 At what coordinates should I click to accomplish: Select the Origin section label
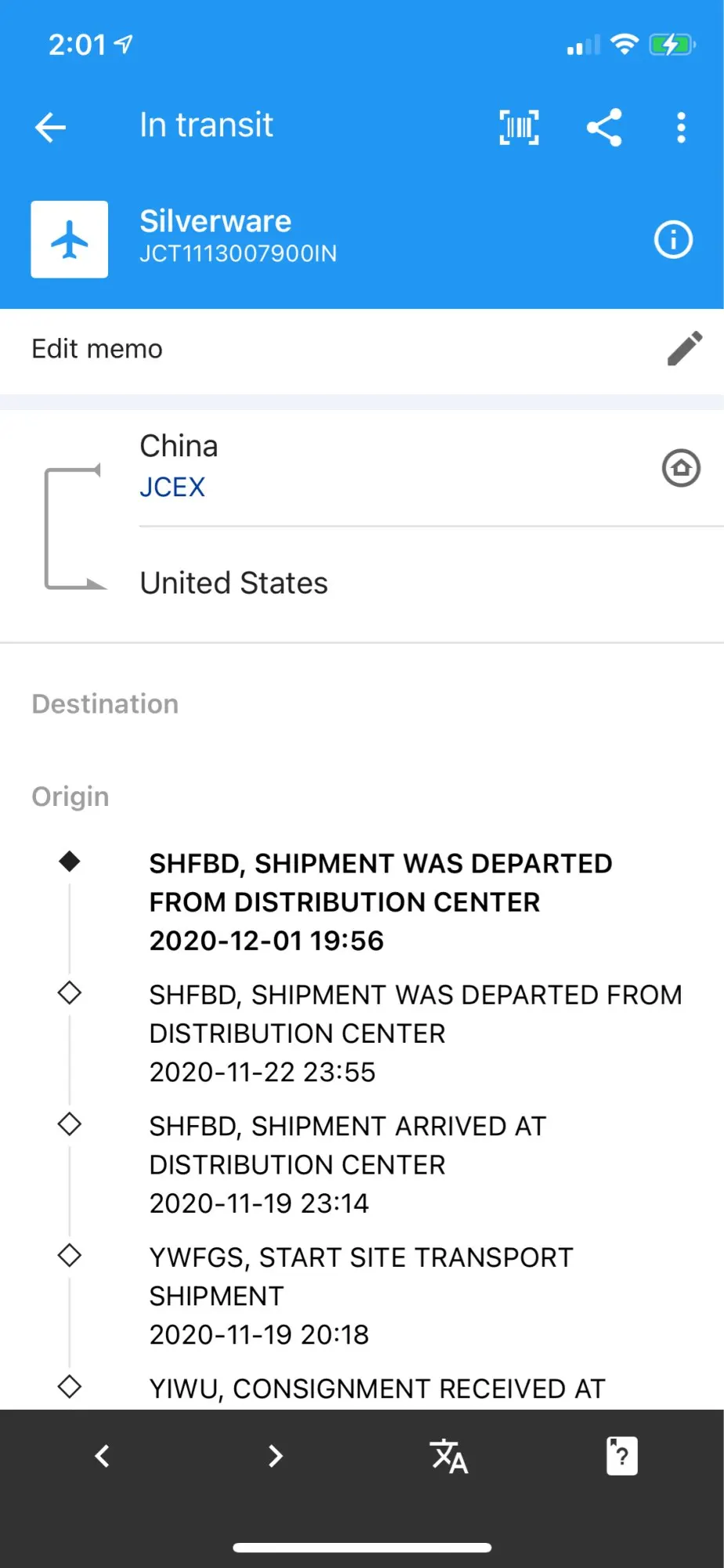pos(71,797)
